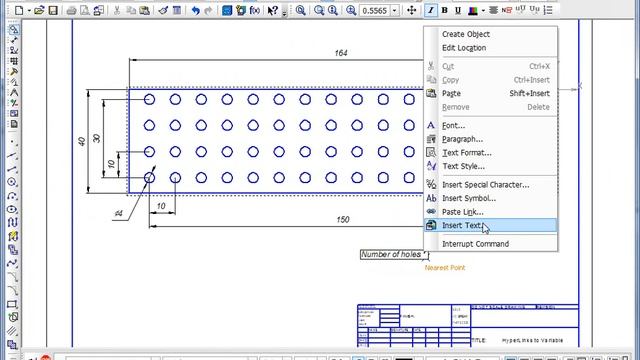Click the vertical 40 dimension text
This screenshot has height=360, width=640.
pyautogui.click(x=82, y=141)
